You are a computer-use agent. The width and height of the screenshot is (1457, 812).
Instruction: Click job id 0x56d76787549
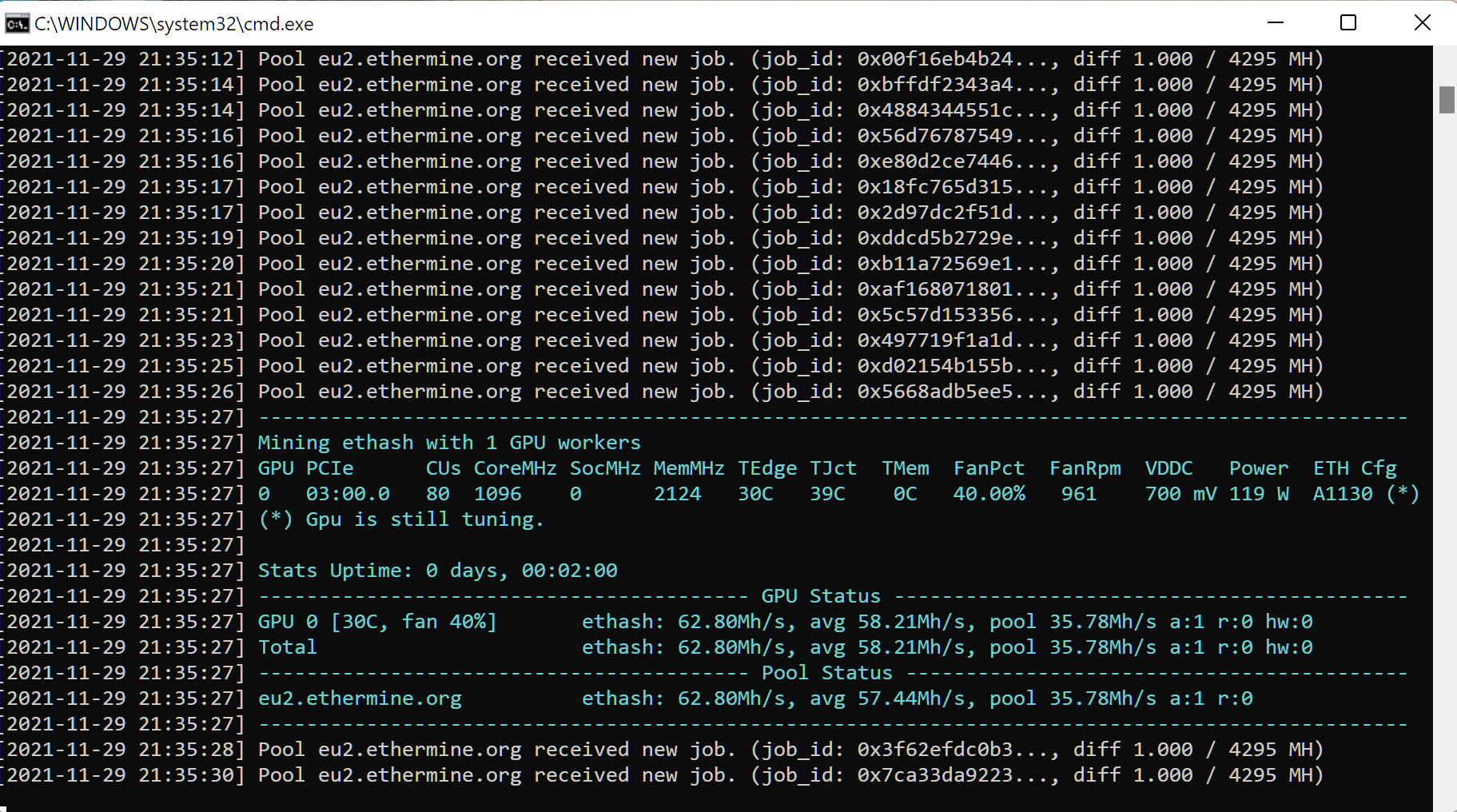click(935, 136)
